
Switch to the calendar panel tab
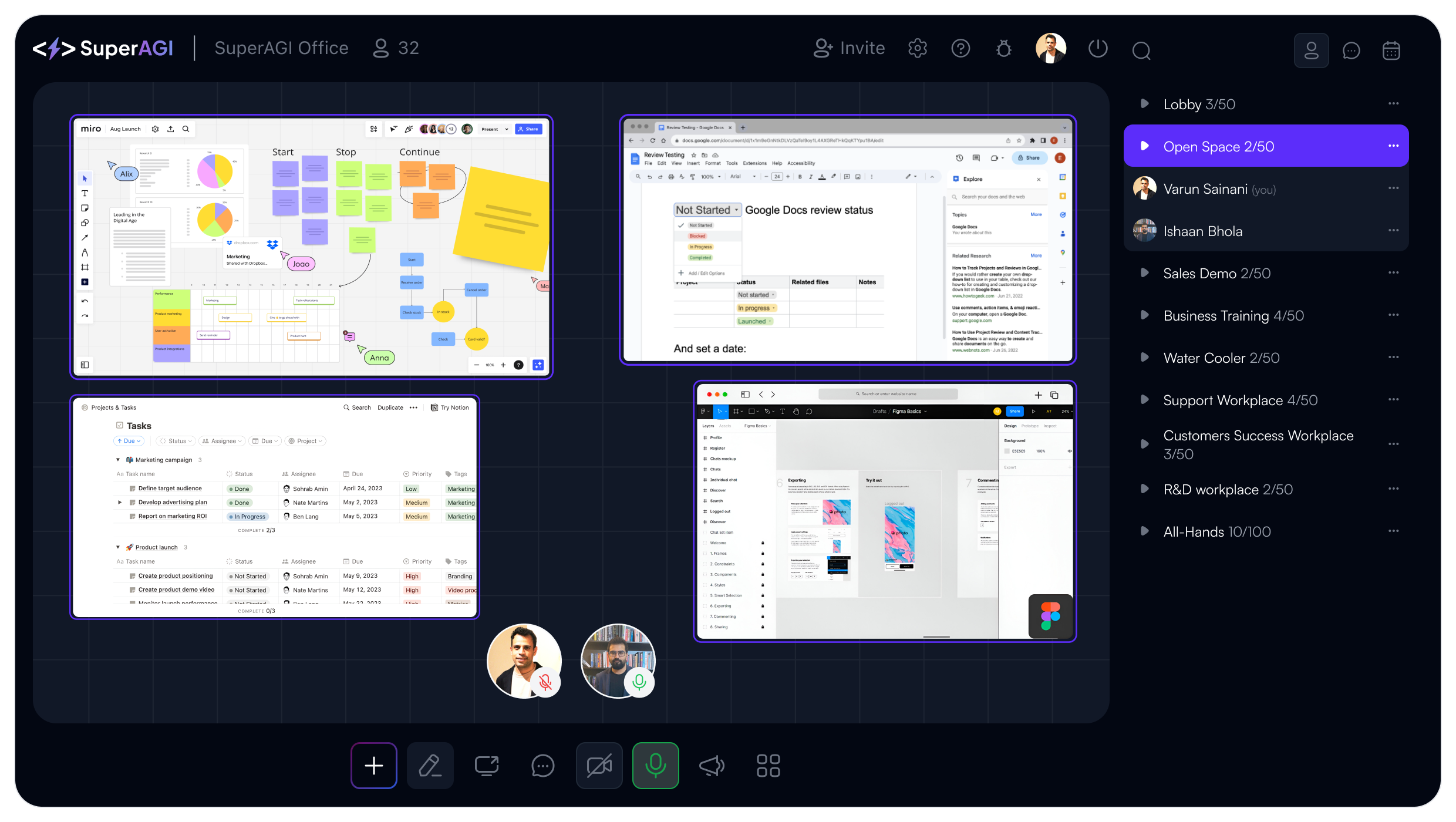(1391, 51)
